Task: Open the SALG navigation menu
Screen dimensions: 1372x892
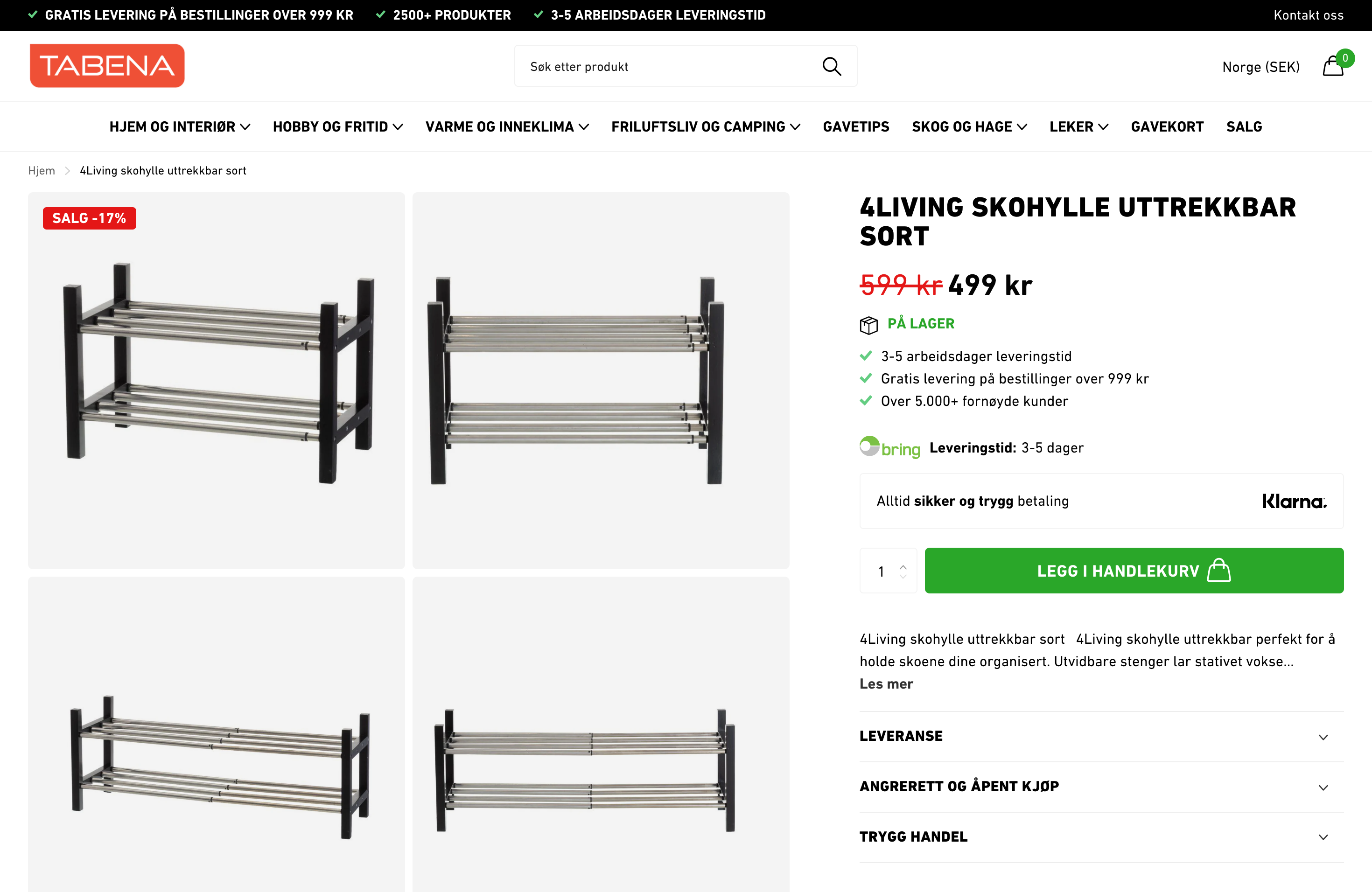Action: (x=1244, y=126)
